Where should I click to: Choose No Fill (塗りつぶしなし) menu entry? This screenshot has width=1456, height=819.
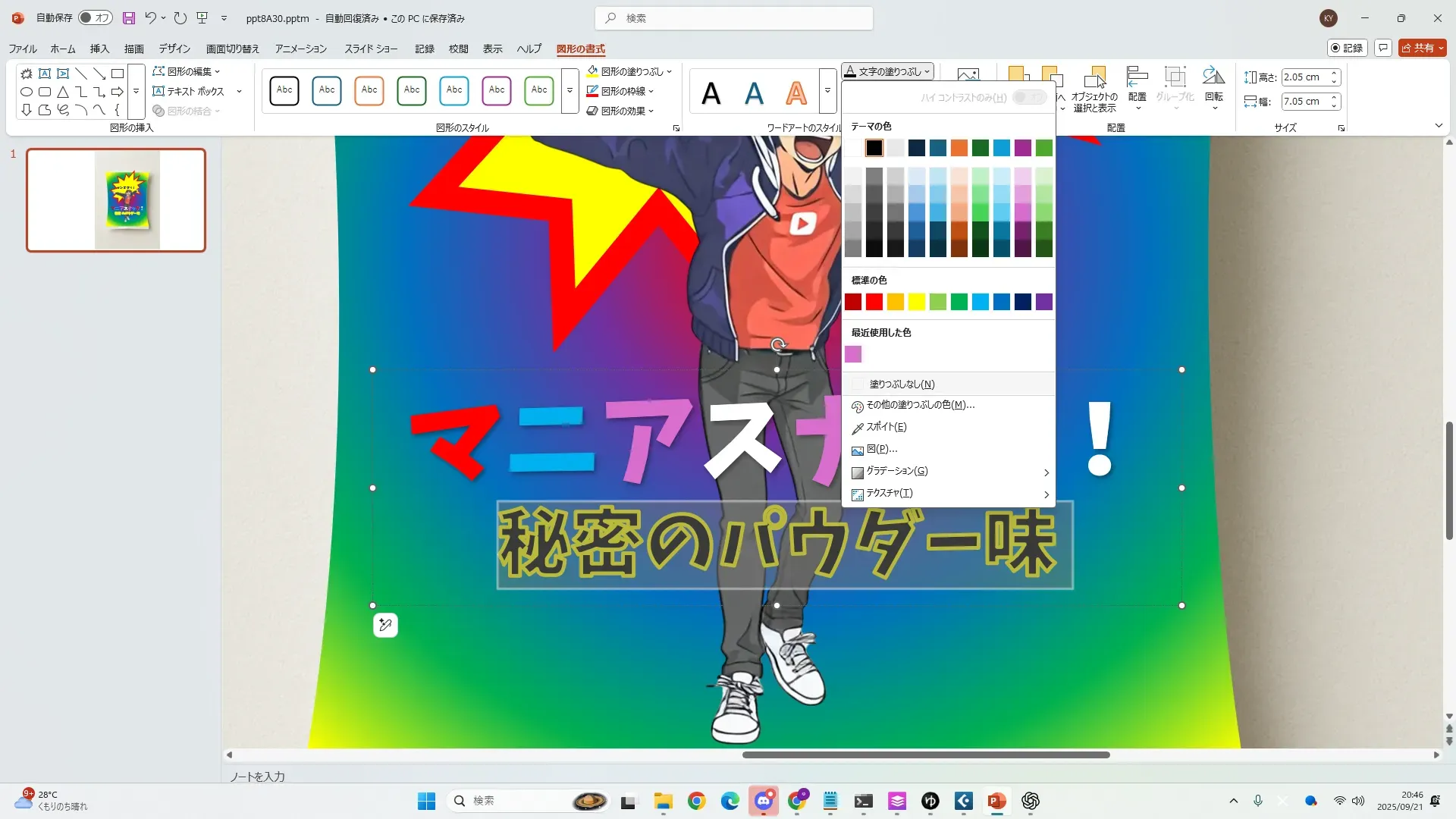(x=901, y=384)
